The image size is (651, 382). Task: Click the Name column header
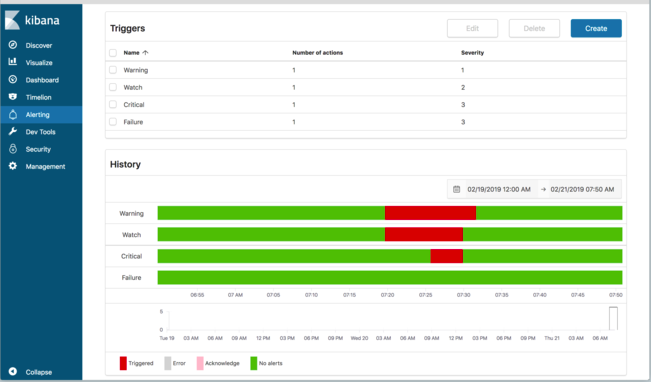click(x=131, y=53)
